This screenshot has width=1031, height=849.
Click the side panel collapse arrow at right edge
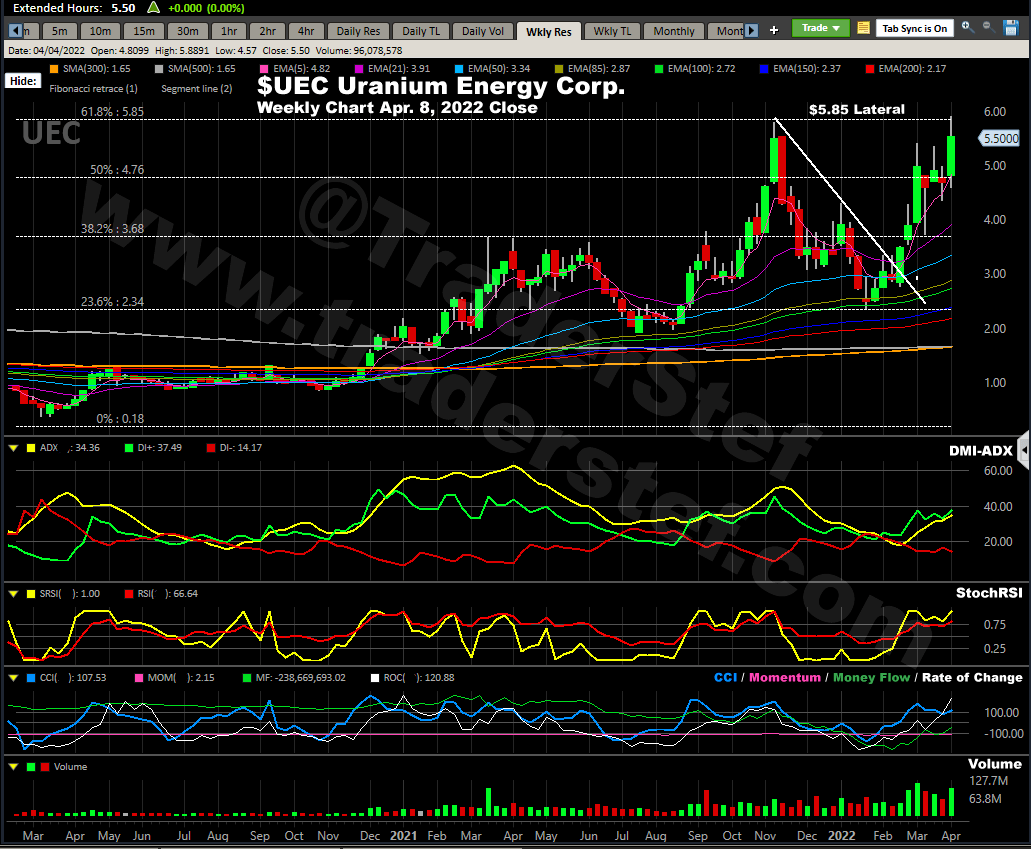pyautogui.click(x=1023, y=449)
